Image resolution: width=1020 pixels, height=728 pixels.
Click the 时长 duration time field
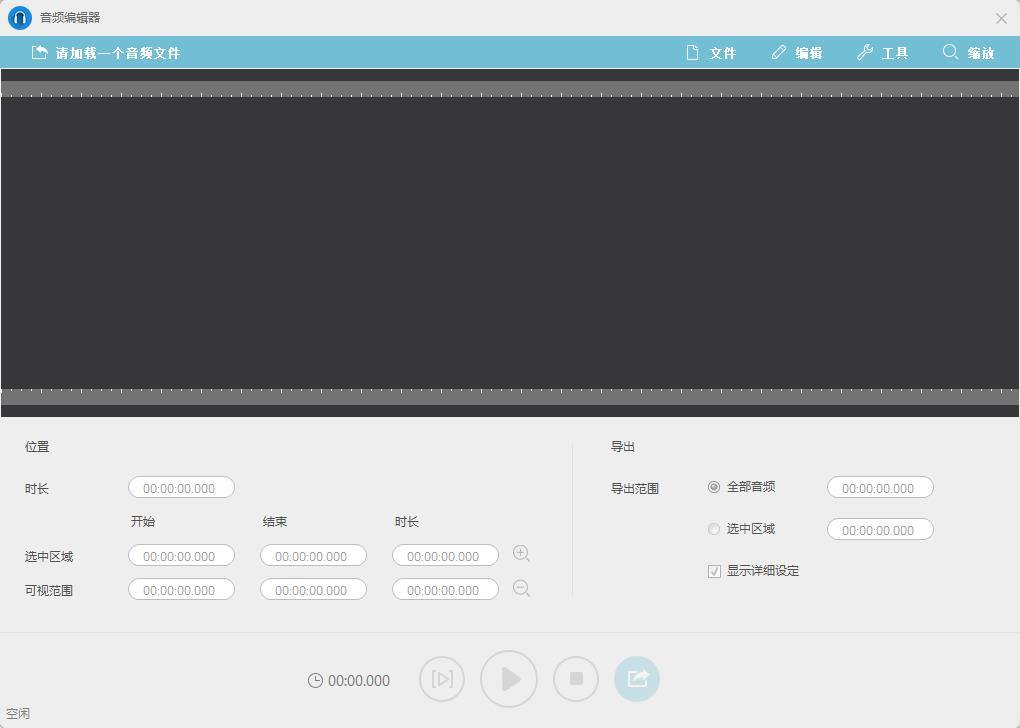point(181,487)
